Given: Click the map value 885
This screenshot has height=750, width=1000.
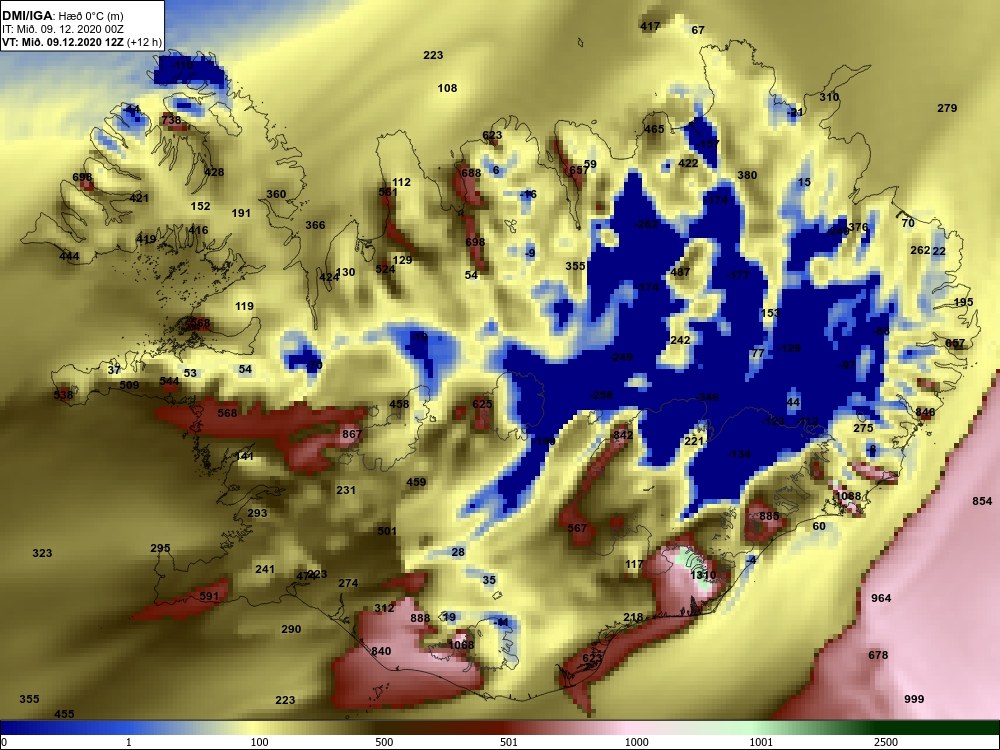Looking at the screenshot, I should (x=770, y=516).
